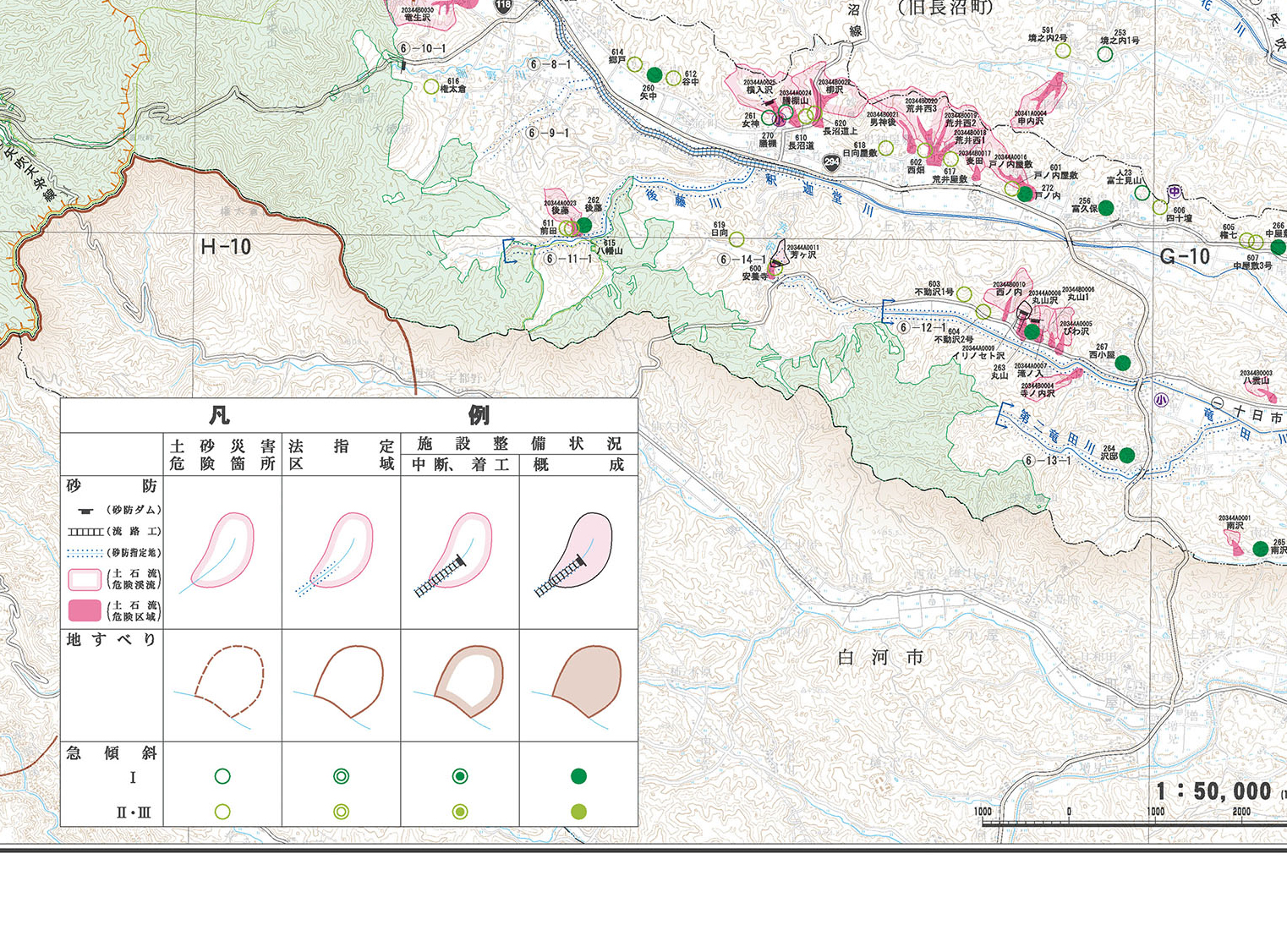
Task: Click the filled brown 概成 landslide shape in legend
Action: coord(586,681)
